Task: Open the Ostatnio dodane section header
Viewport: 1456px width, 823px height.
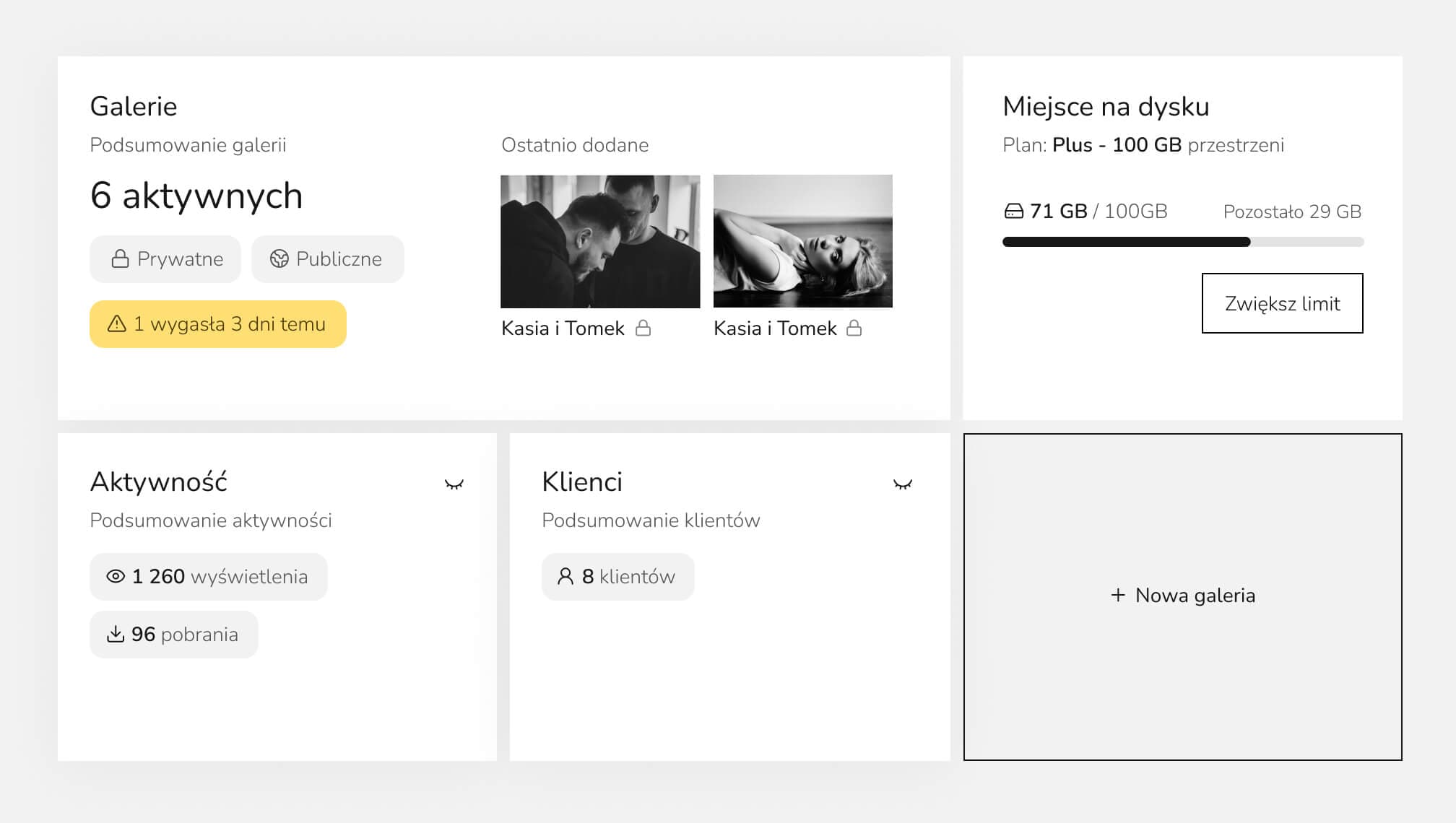Action: tap(576, 145)
